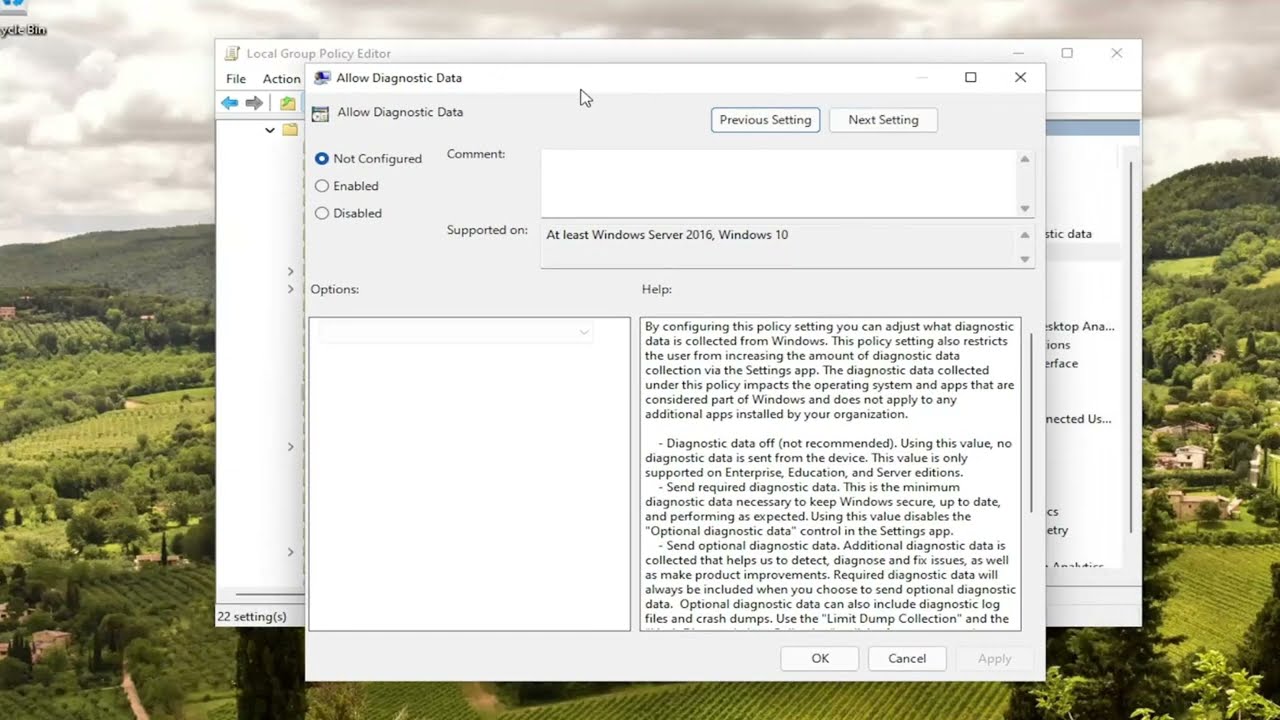Image resolution: width=1280 pixels, height=720 pixels.
Task: Minimize the Local Group Policy Editor window
Action: 1018,53
